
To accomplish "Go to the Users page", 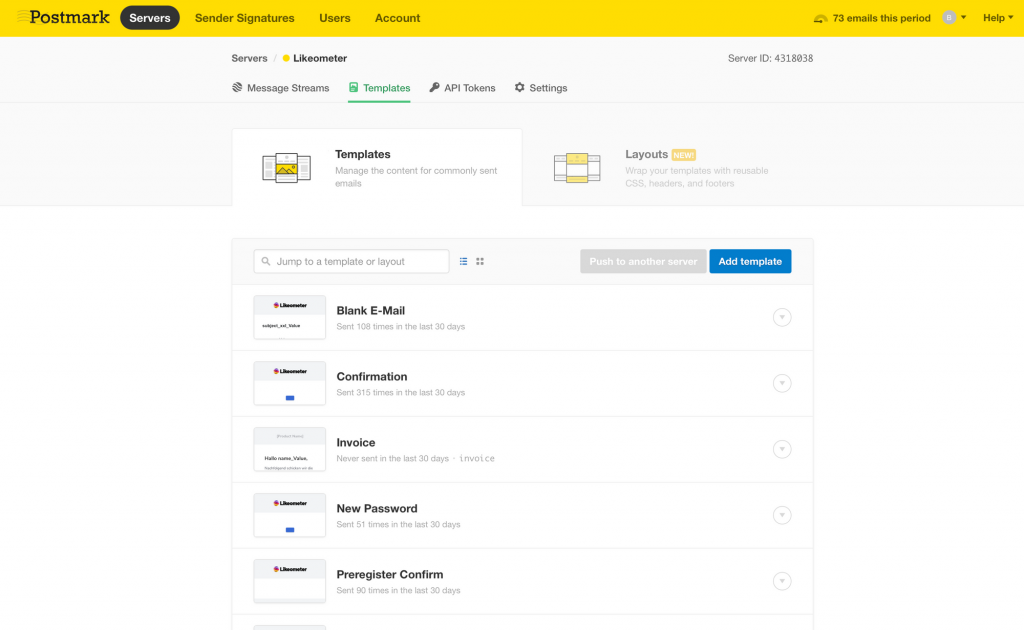I will [334, 18].
